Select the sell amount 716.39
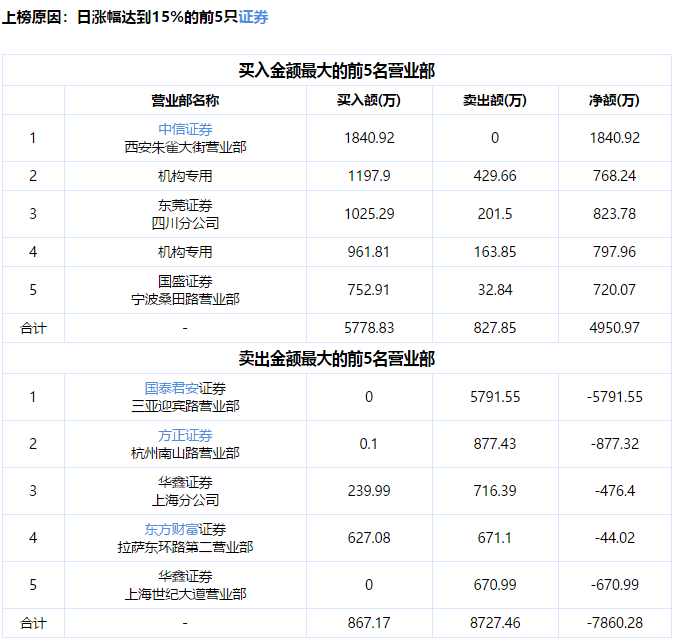674x641 pixels. click(495, 491)
